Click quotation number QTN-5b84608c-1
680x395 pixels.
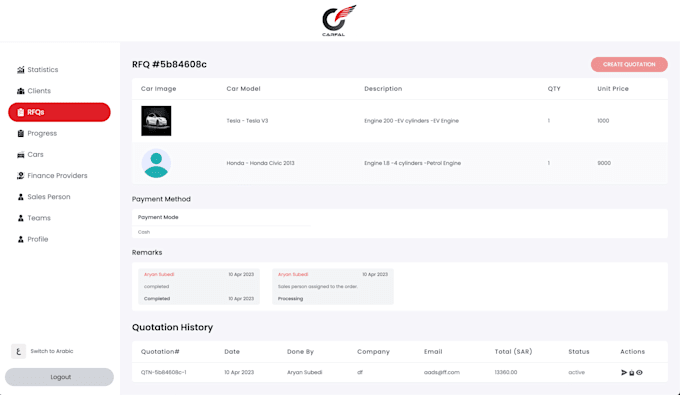click(x=163, y=372)
